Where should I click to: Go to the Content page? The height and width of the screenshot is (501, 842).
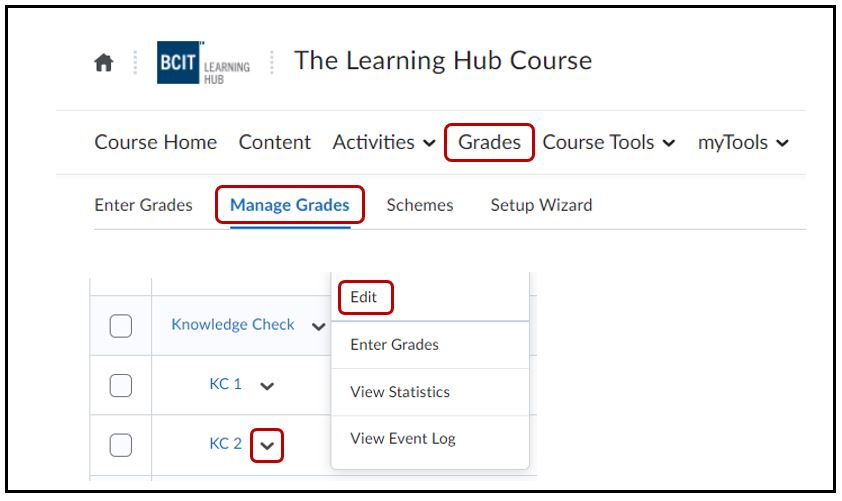pos(275,142)
